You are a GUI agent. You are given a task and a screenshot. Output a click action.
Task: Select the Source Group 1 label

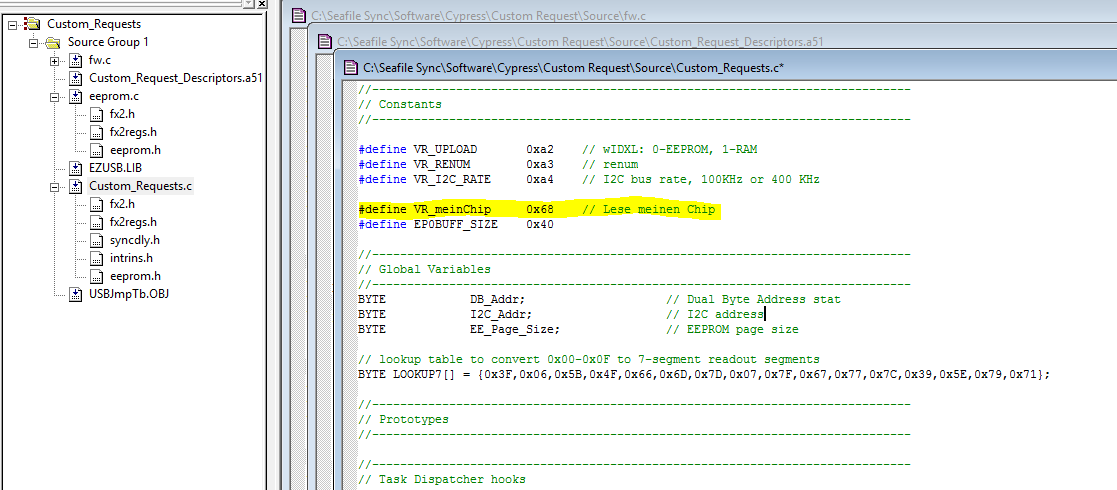click(108, 42)
